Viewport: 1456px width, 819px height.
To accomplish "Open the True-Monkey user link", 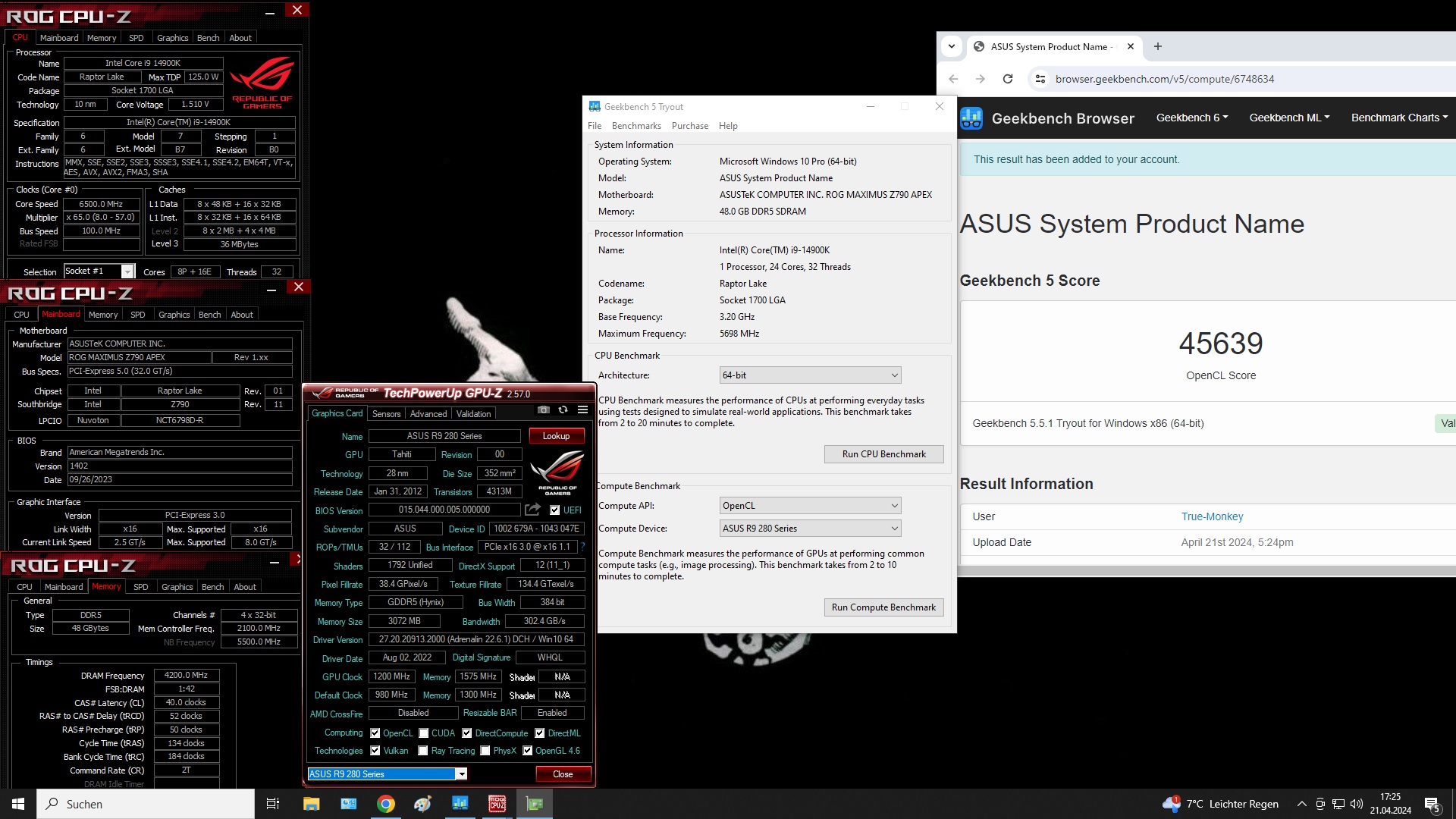I will (x=1212, y=516).
